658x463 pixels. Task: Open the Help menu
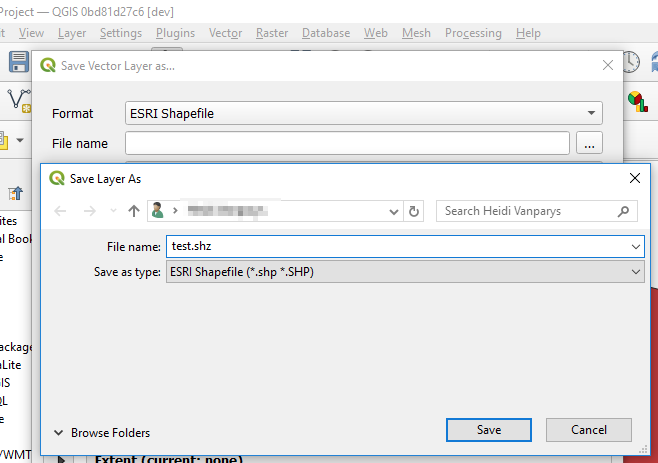point(528,33)
